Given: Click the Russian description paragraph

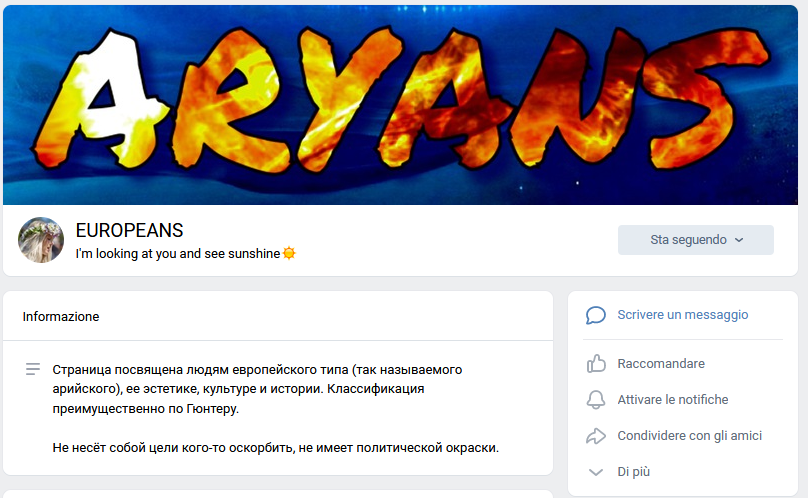Looking at the screenshot, I should pos(276,408).
